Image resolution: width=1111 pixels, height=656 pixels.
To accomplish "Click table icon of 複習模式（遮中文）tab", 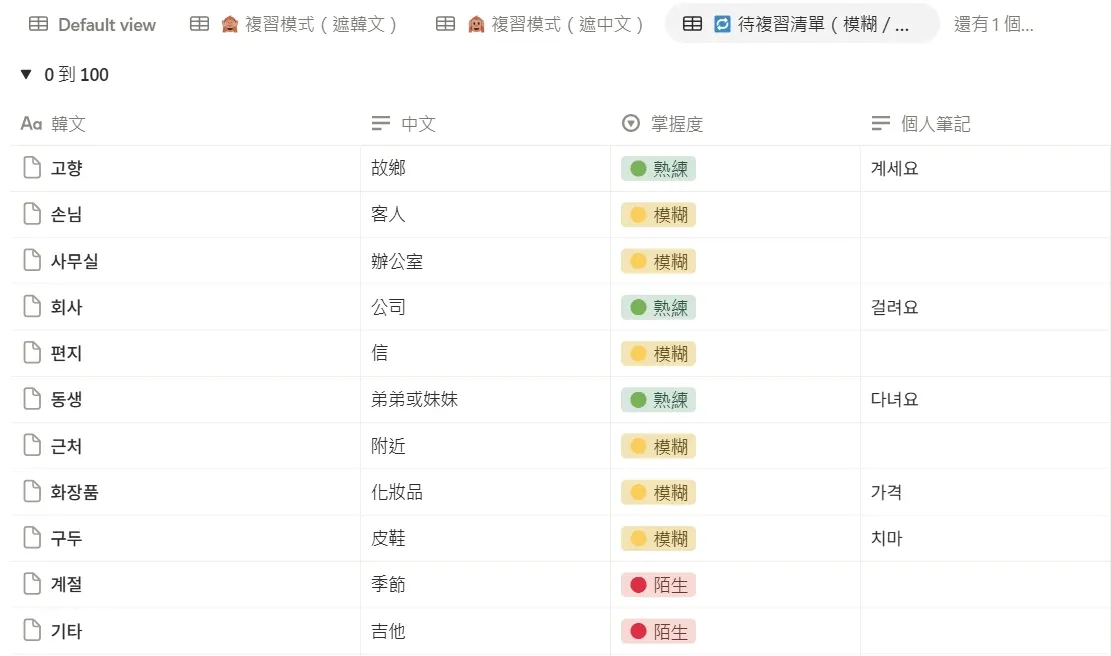I will [x=445, y=24].
